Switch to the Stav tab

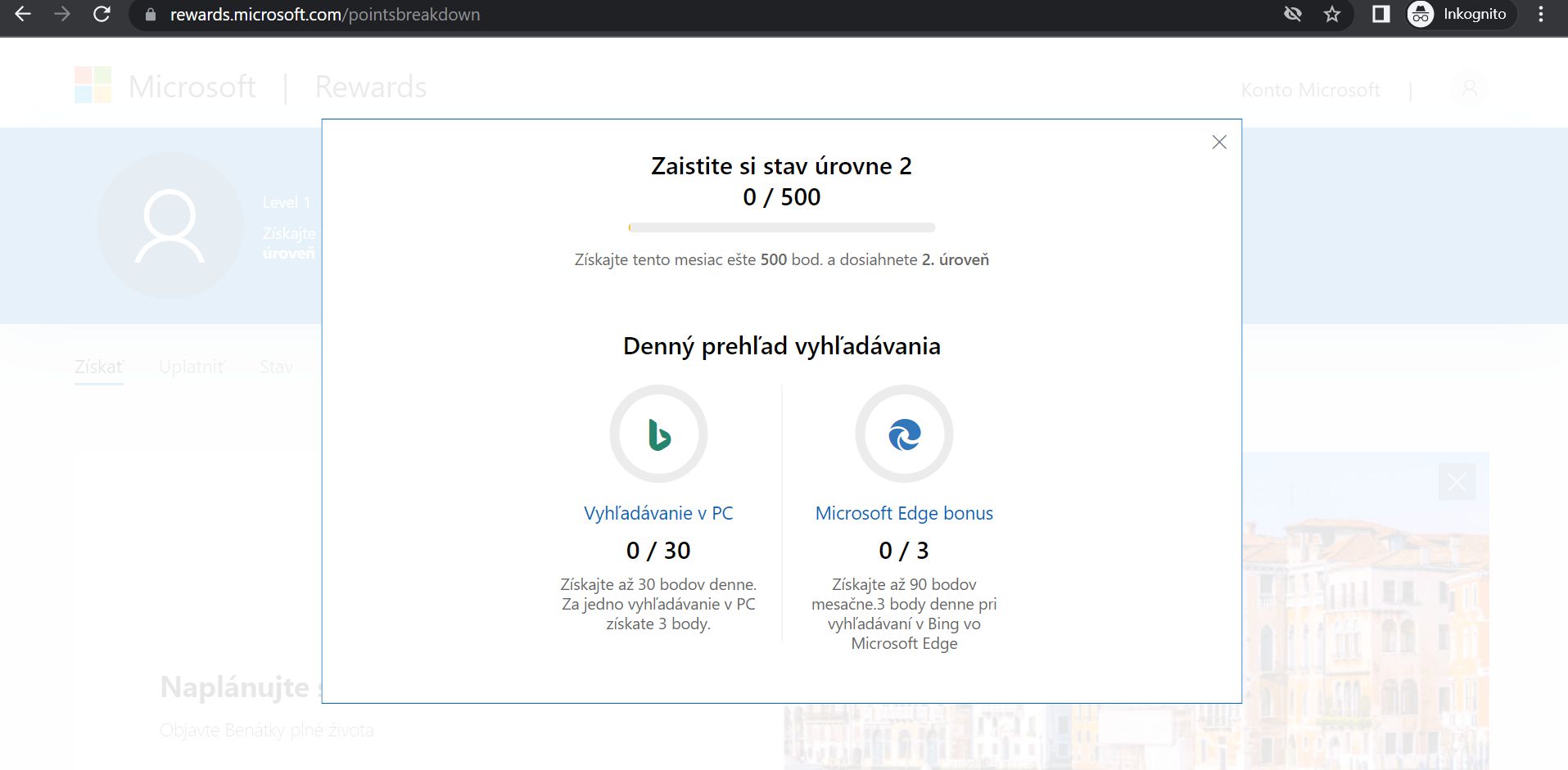[x=276, y=367]
